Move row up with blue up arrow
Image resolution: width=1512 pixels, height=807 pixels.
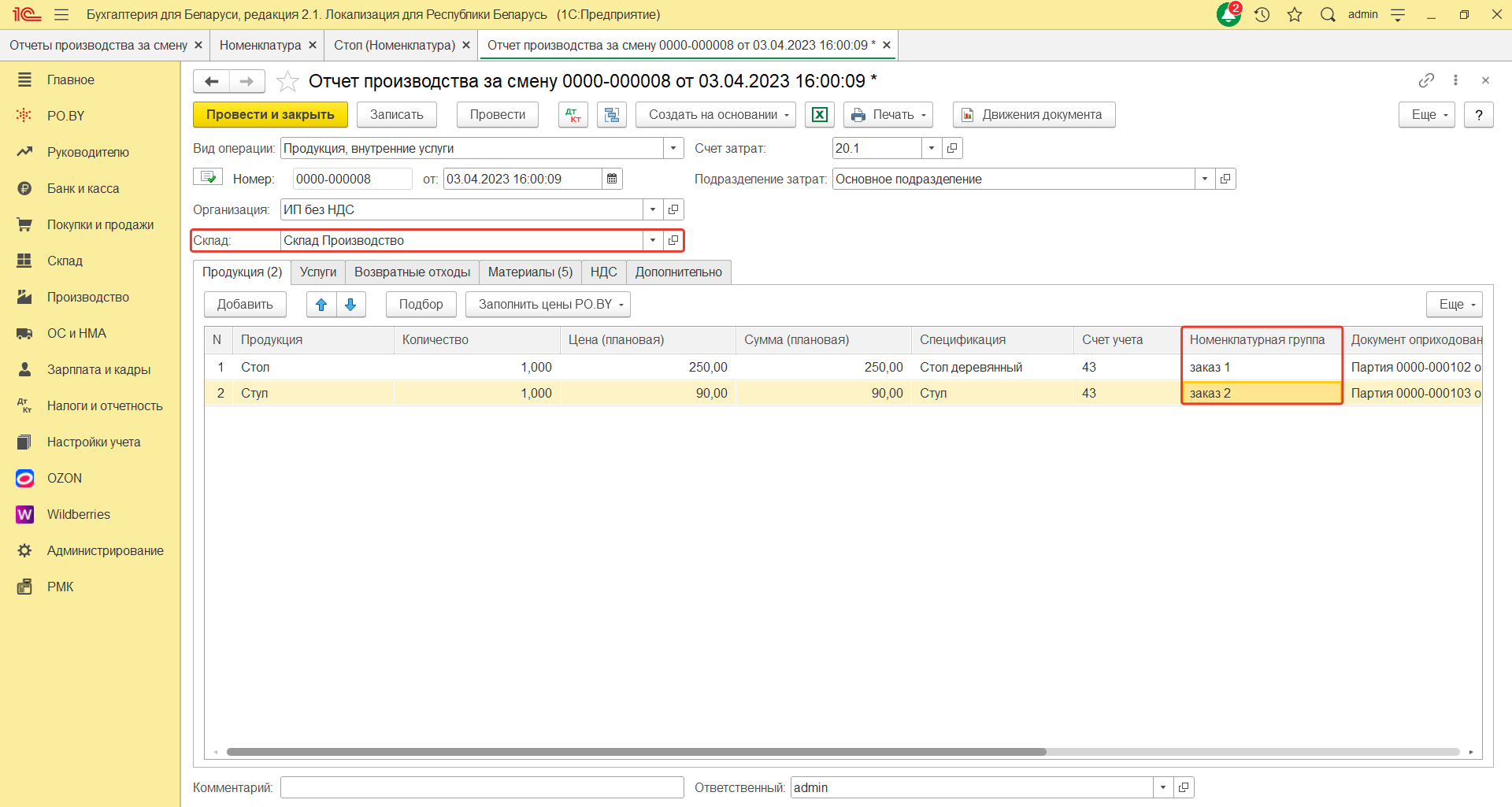[x=321, y=305]
